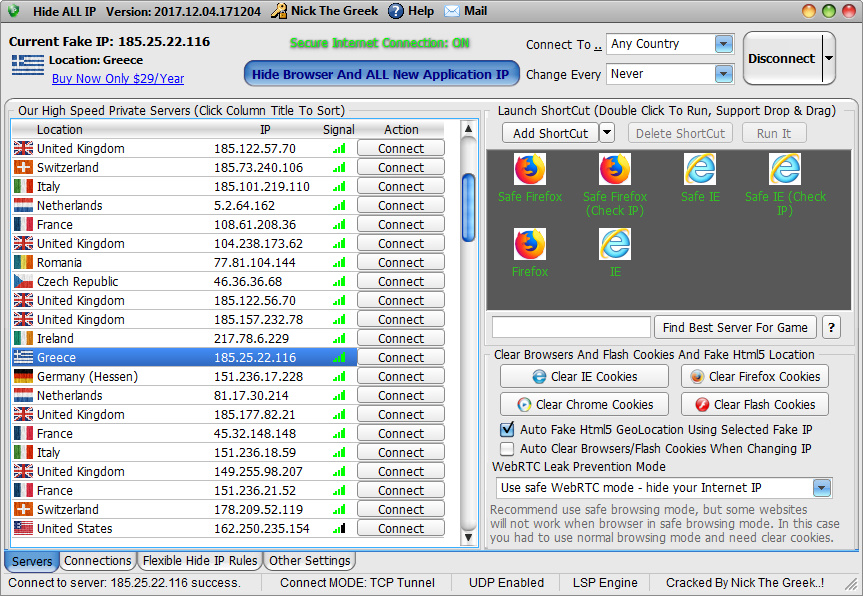
Task: Click the Add ShortCut button
Action: click(550, 133)
